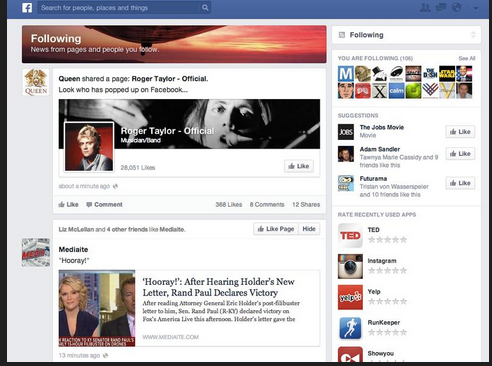Open notifications globe icon
This screenshot has height=366, width=492.
(x=456, y=8)
